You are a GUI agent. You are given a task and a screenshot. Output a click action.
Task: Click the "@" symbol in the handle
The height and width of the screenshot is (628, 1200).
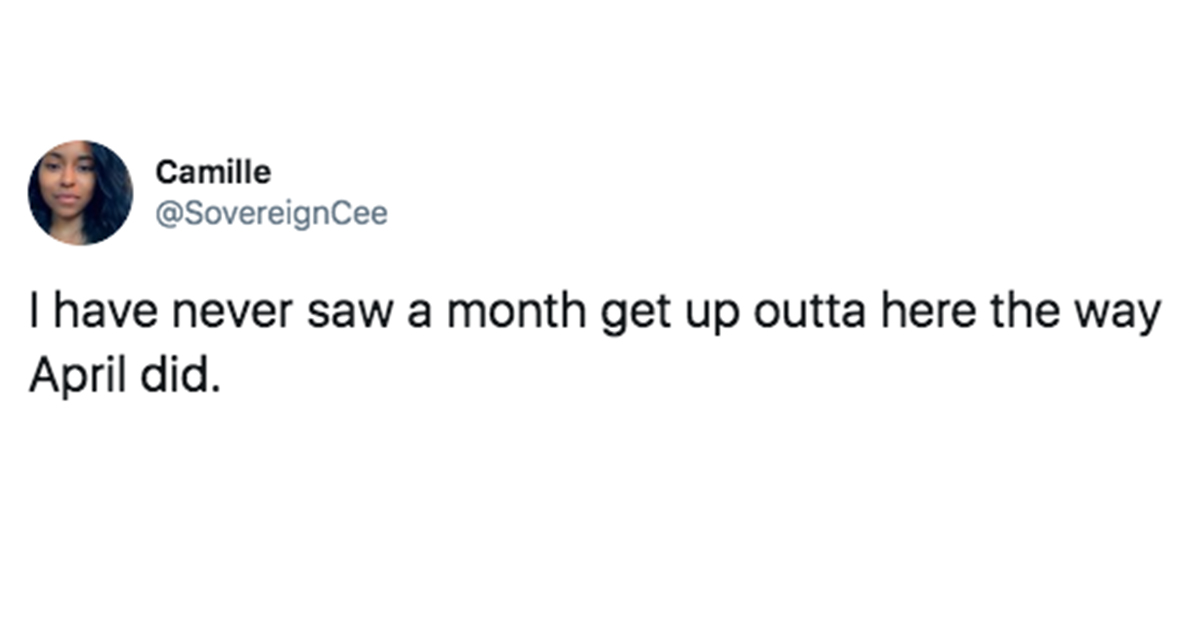[167, 216]
